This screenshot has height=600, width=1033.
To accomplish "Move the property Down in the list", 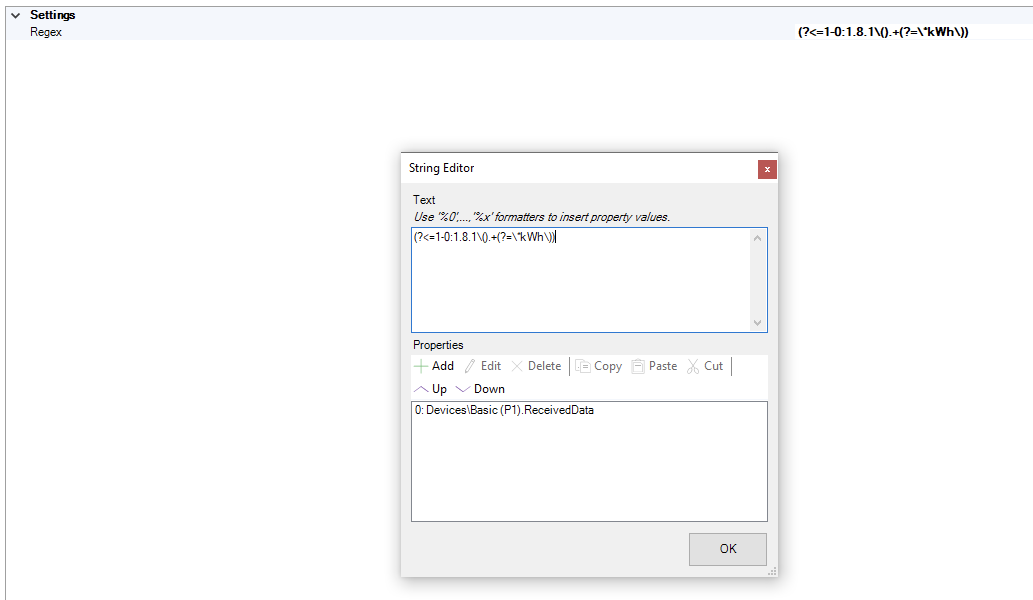I will tap(480, 389).
